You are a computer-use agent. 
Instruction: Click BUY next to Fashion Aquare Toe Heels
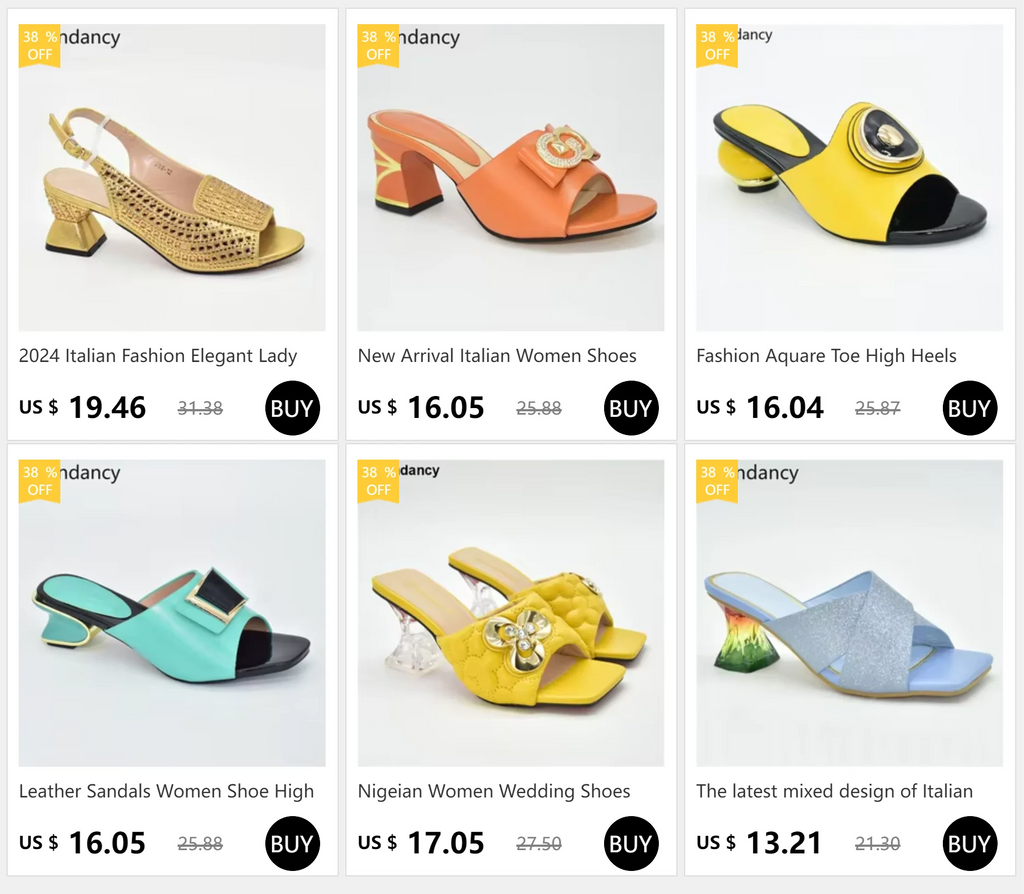click(x=969, y=408)
